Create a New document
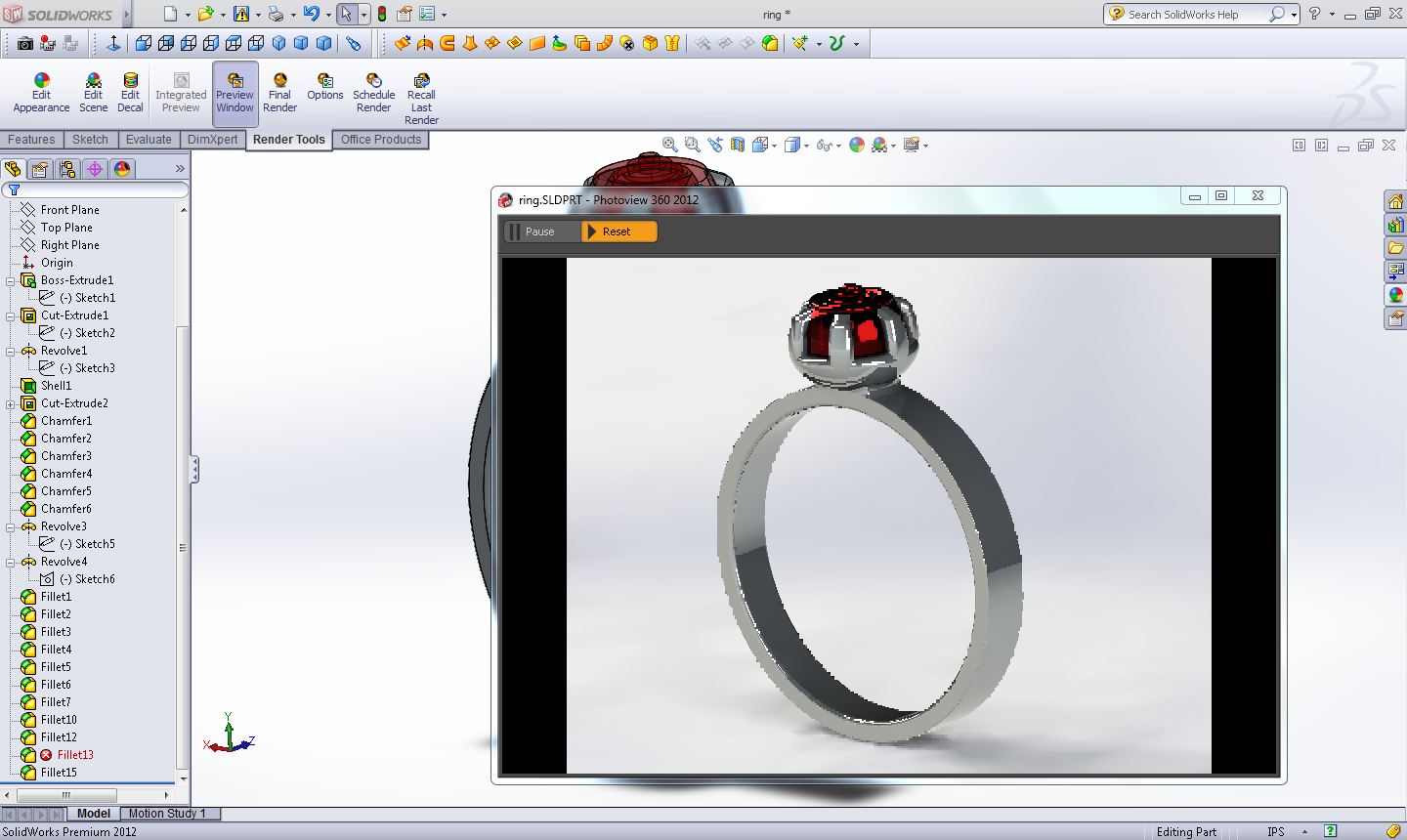Viewport: 1407px width, 840px height. [x=171, y=14]
